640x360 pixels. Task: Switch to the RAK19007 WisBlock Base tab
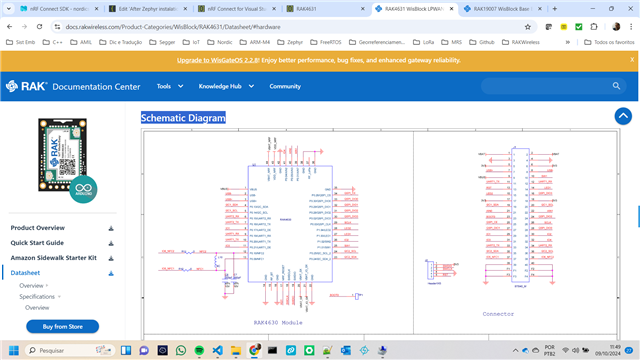click(x=501, y=9)
